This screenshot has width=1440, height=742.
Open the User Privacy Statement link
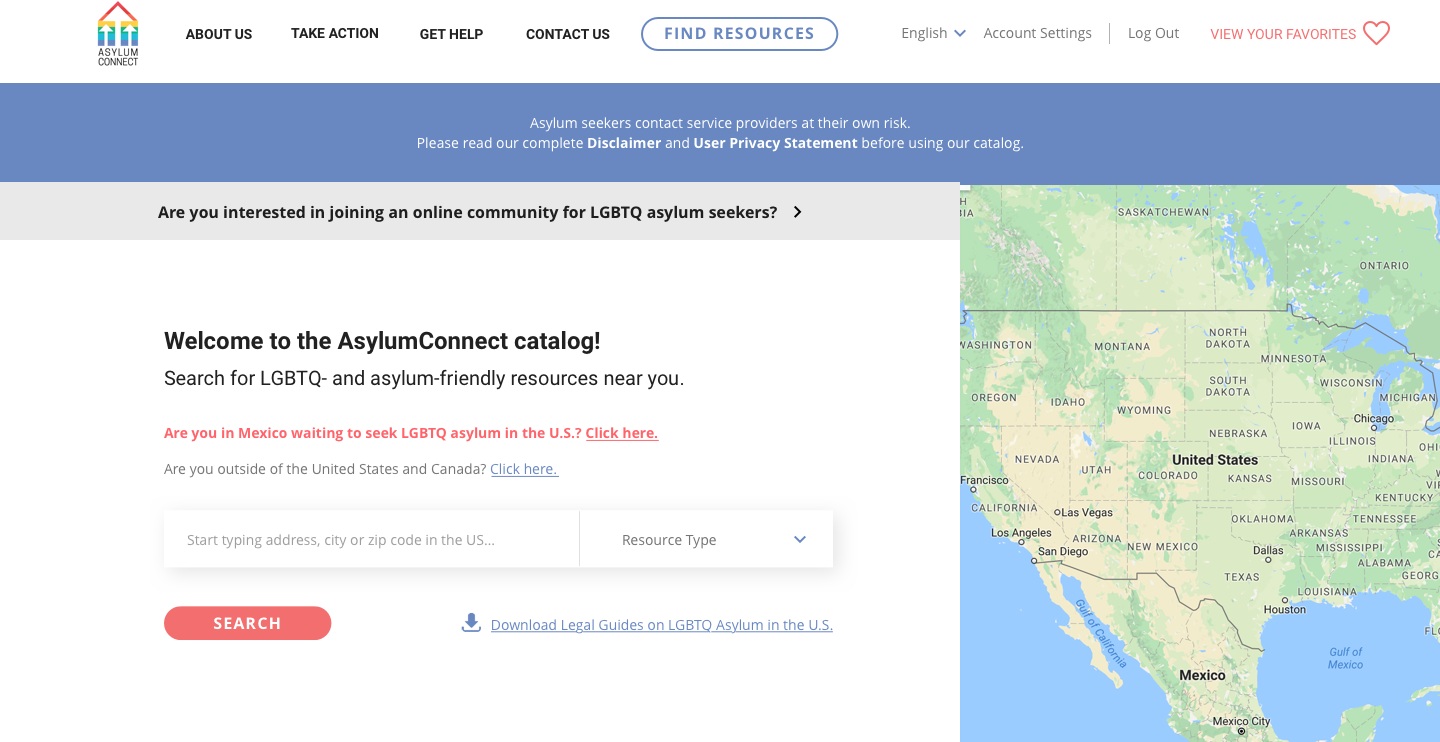[x=775, y=143]
